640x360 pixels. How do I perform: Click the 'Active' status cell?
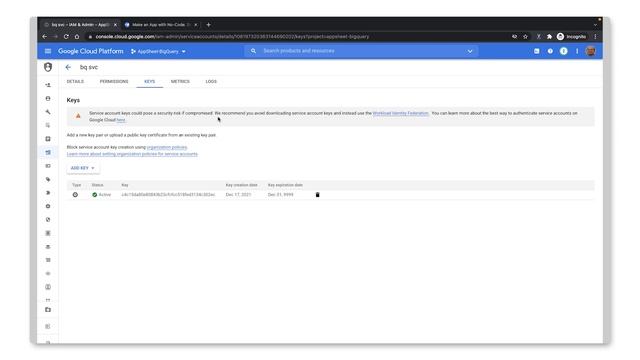coord(102,195)
